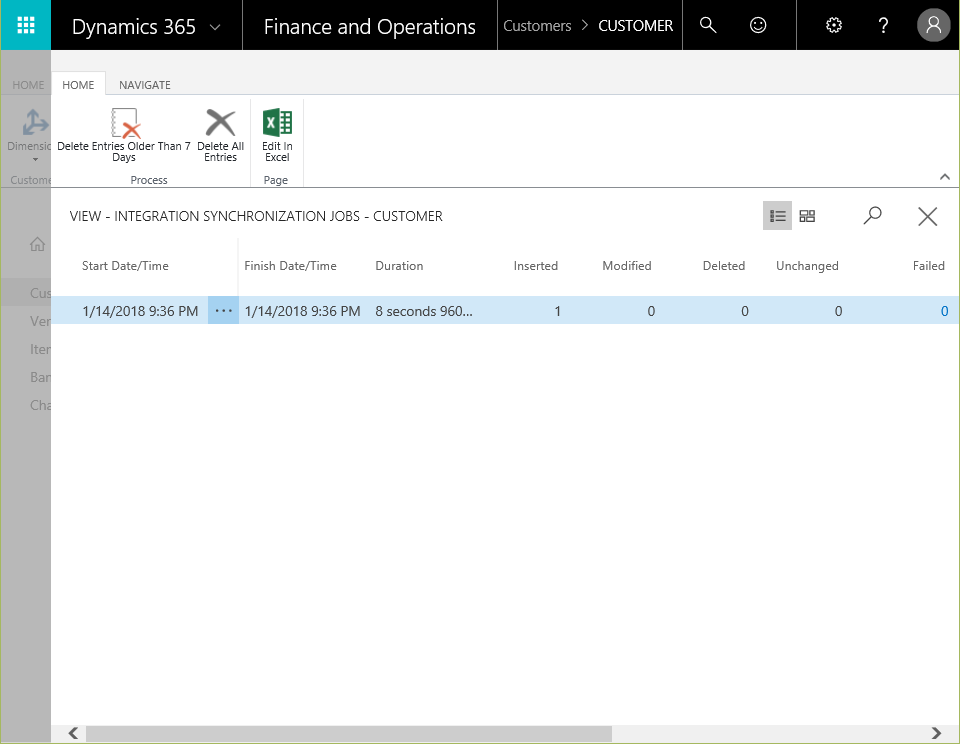
Task: Open row options ellipsis menu
Action: point(223,311)
